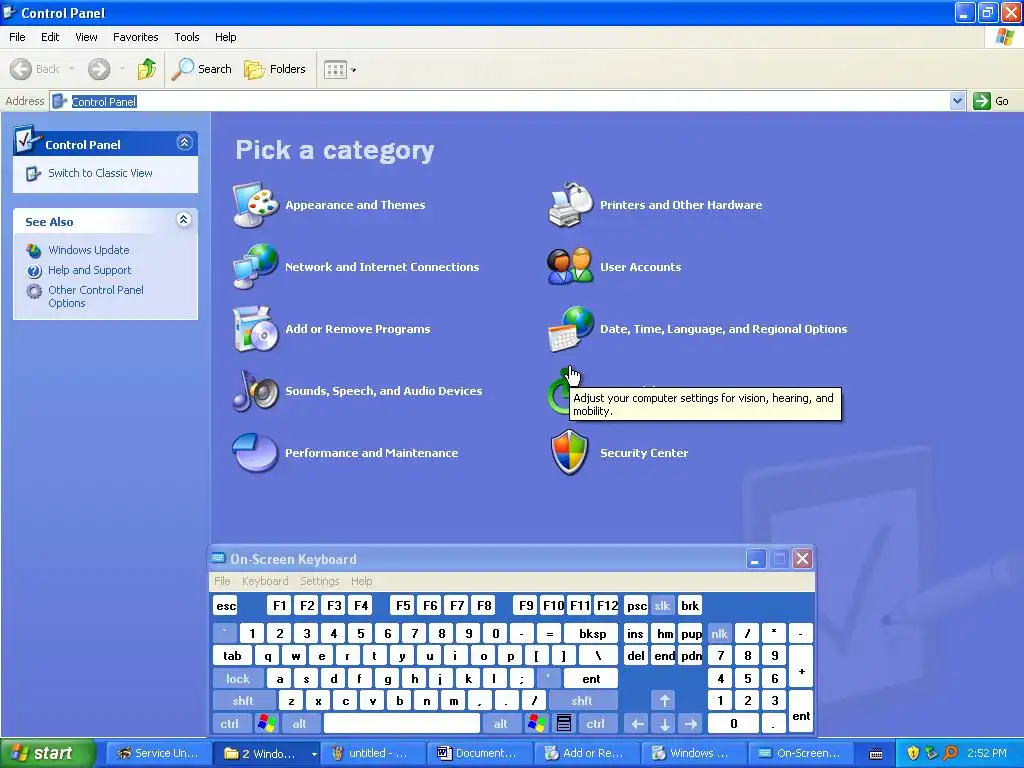Open the Forward button history dropdown arrow
This screenshot has width=1024, height=768.
(x=122, y=69)
